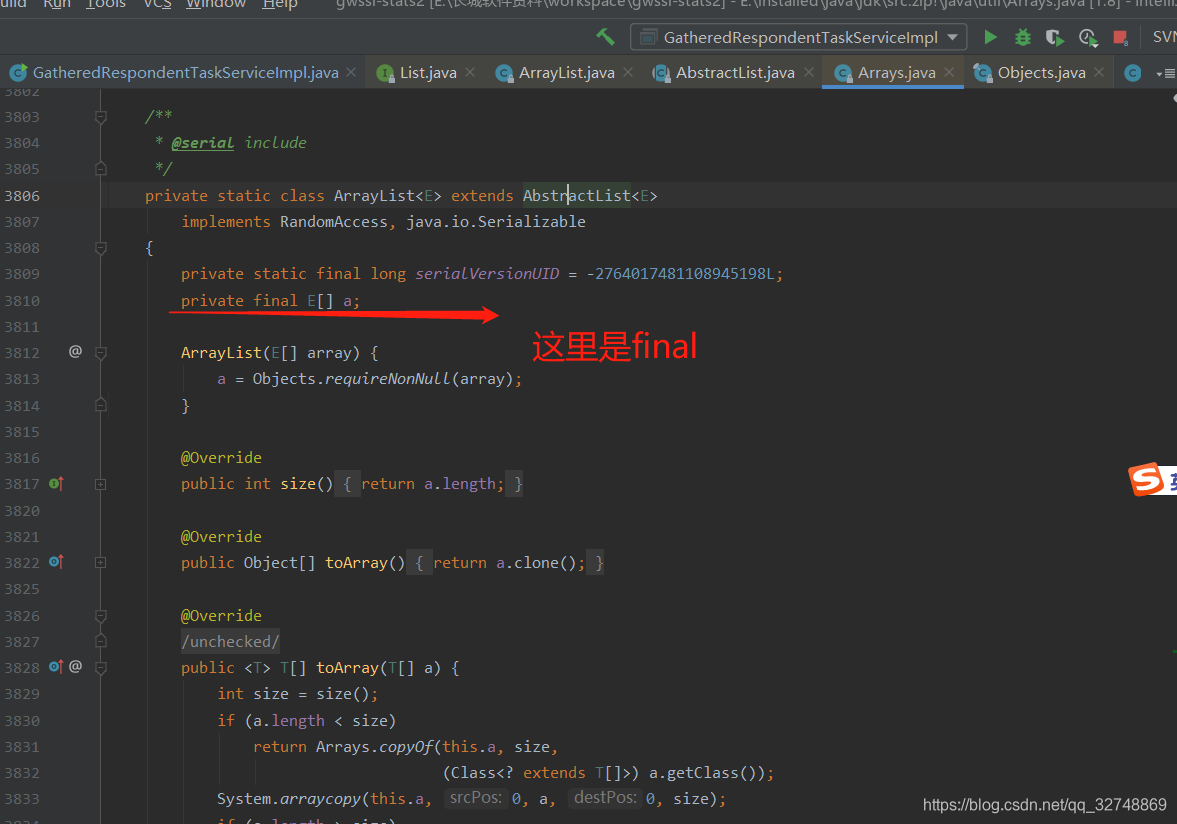Close the GatheredRespondentTaskServiceImpl.java tab
The image size is (1177, 824).
[x=351, y=72]
